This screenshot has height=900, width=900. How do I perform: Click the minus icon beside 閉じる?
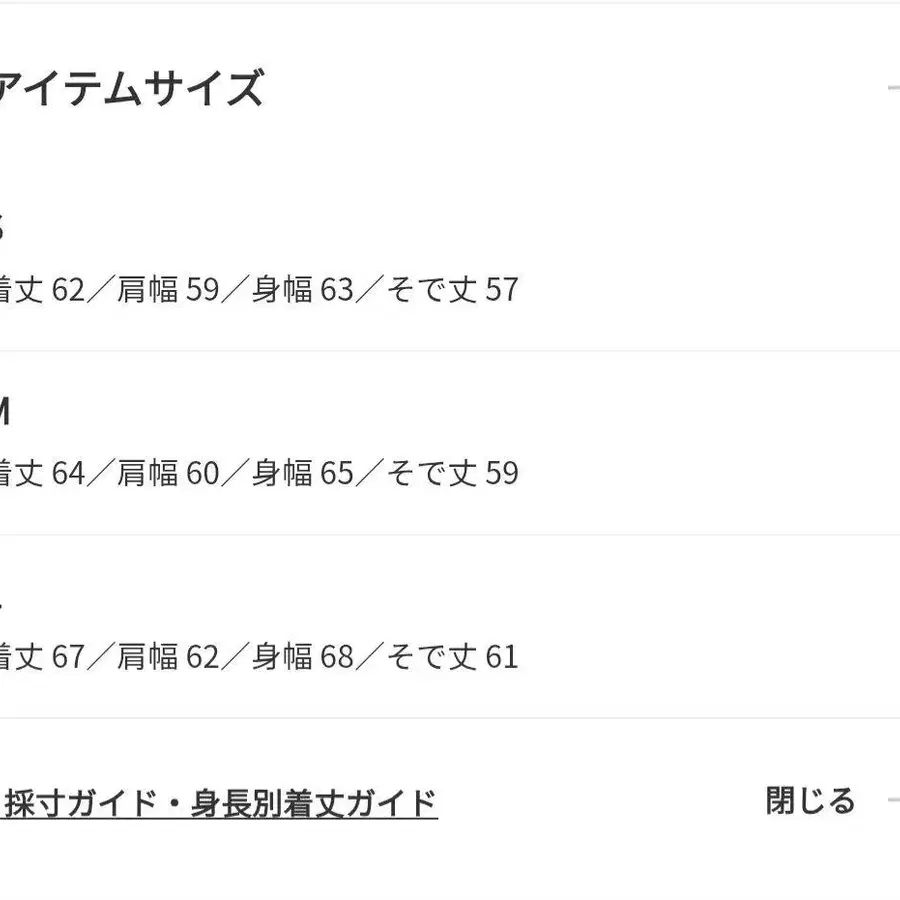tap(893, 801)
